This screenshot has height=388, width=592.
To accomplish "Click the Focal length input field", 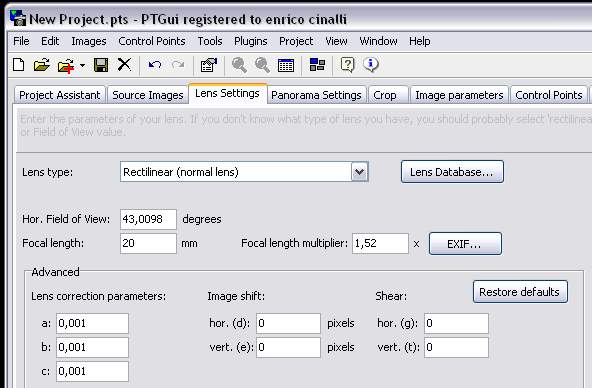I will tap(148, 243).
